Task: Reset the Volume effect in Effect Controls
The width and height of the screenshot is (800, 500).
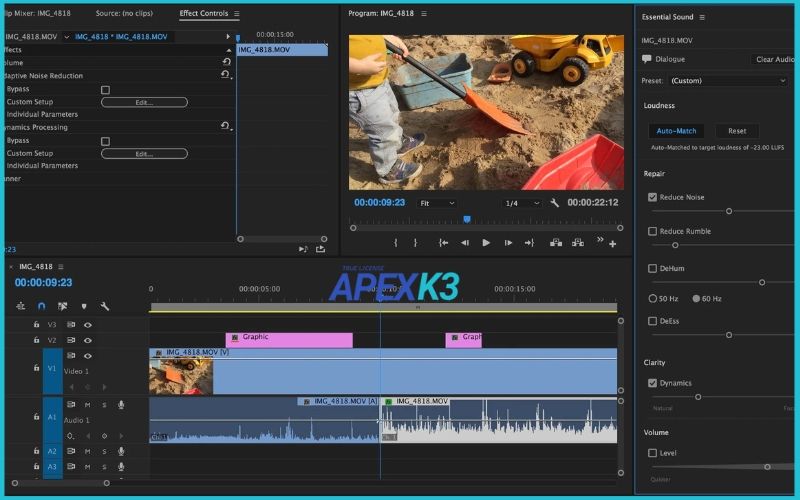Action: click(226, 62)
